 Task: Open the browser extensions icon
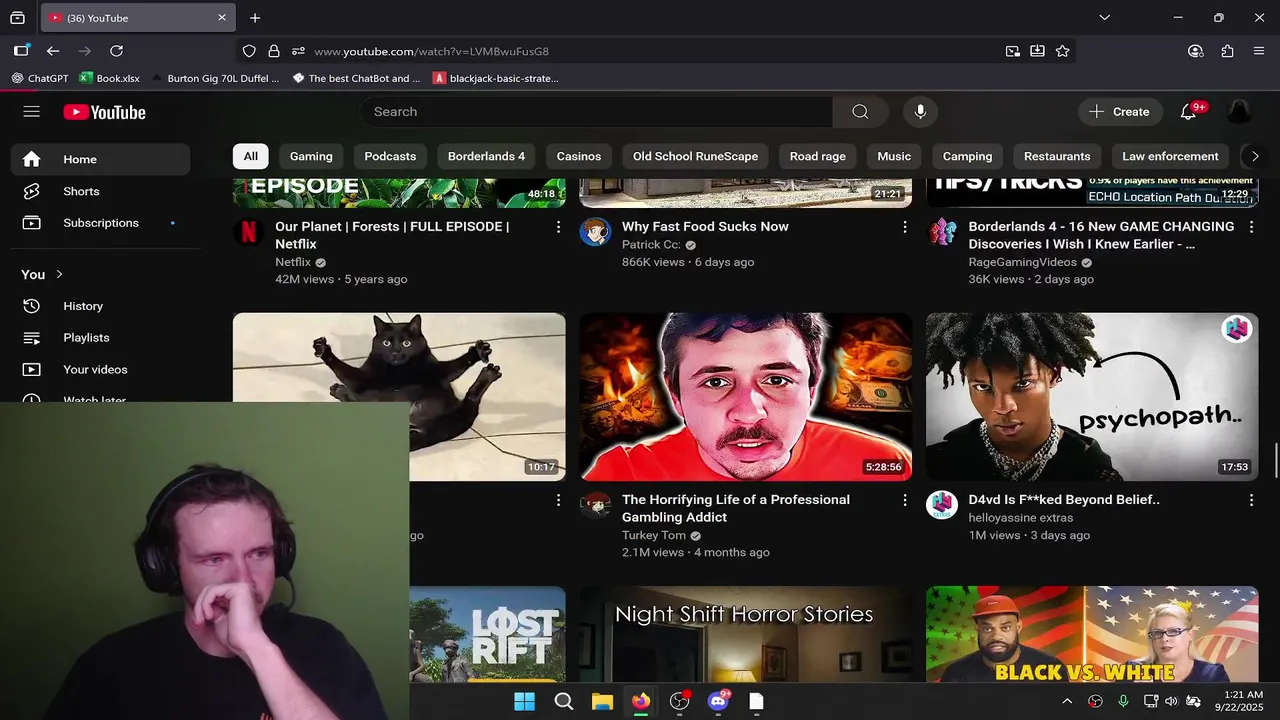tap(1227, 51)
